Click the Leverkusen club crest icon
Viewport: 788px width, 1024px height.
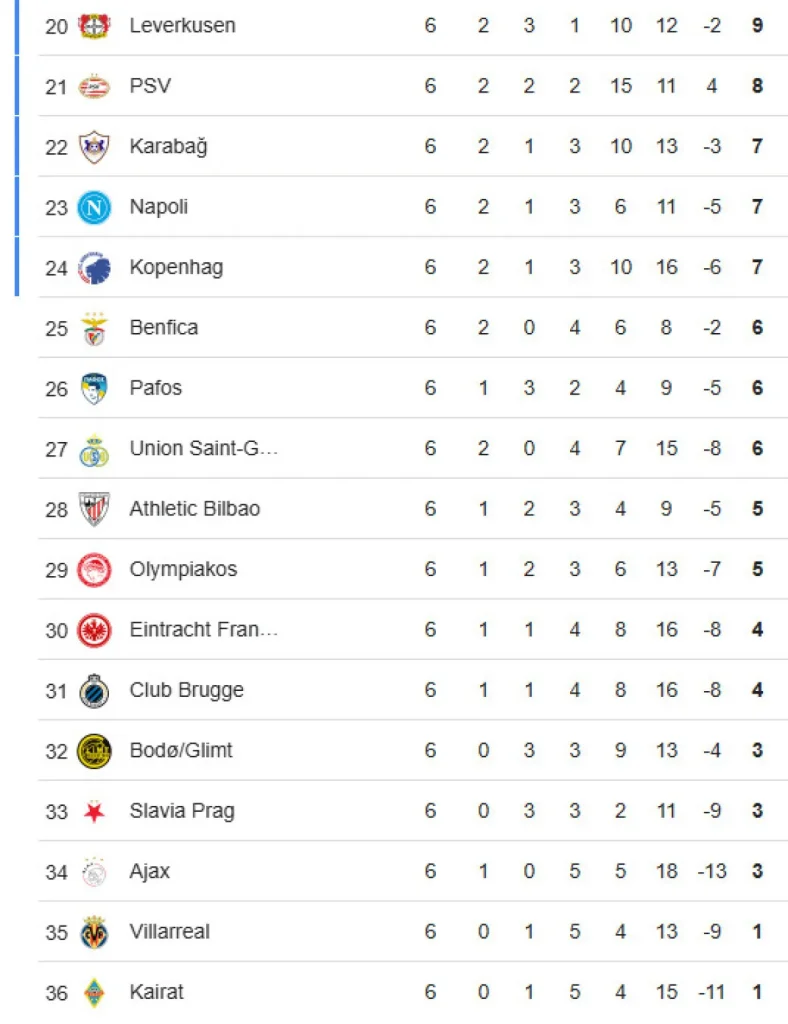click(94, 25)
